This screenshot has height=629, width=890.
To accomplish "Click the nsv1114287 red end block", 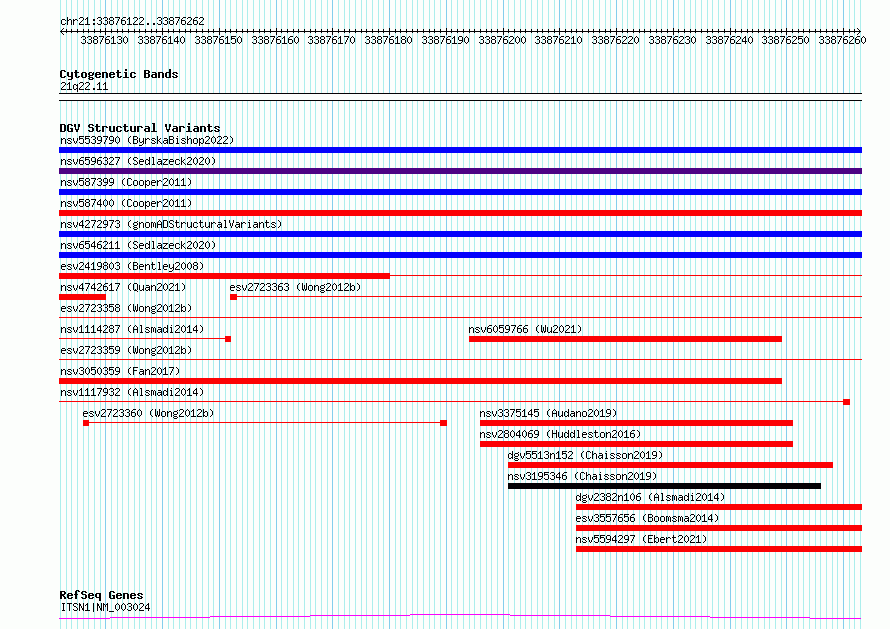I will [228, 339].
